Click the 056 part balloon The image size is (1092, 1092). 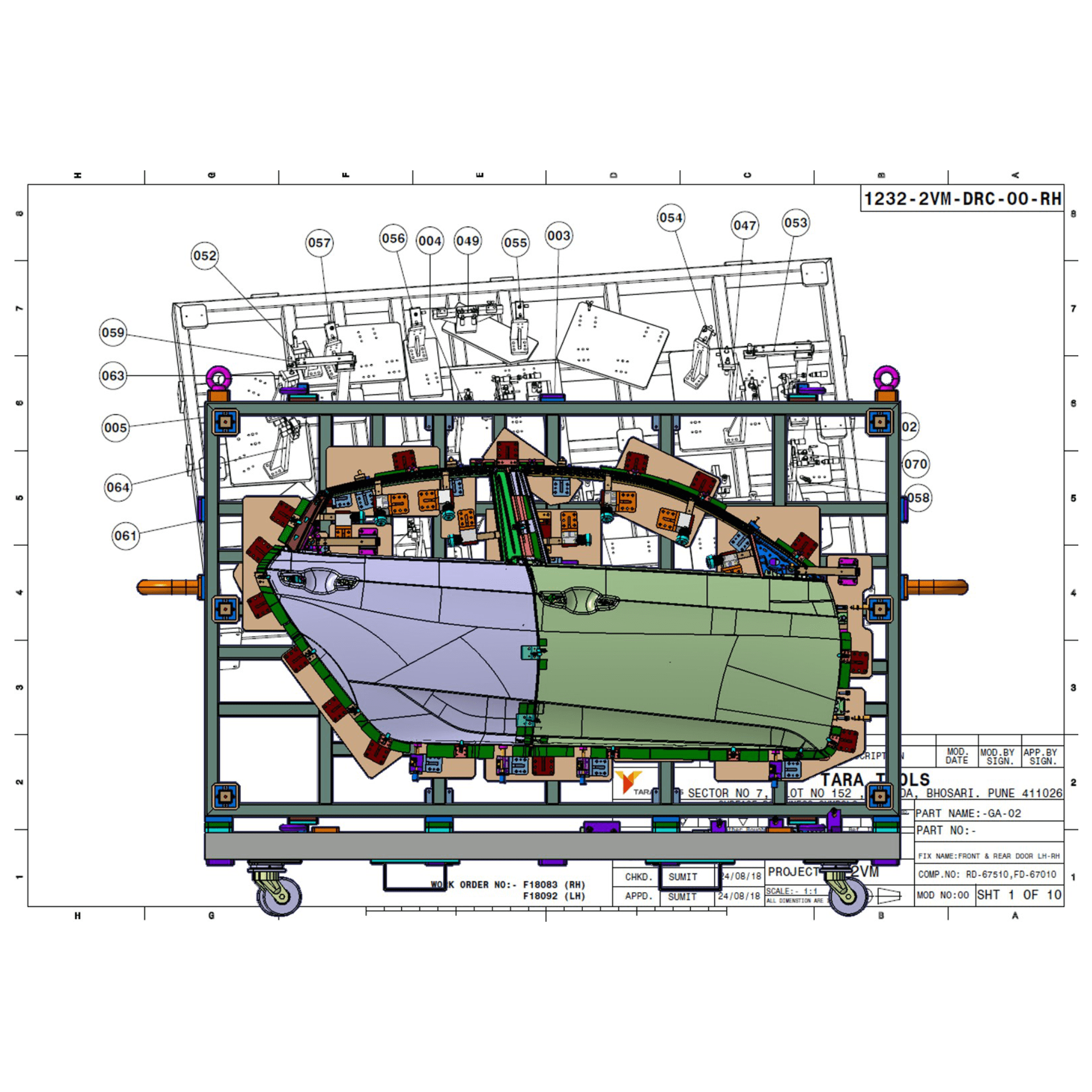point(393,238)
